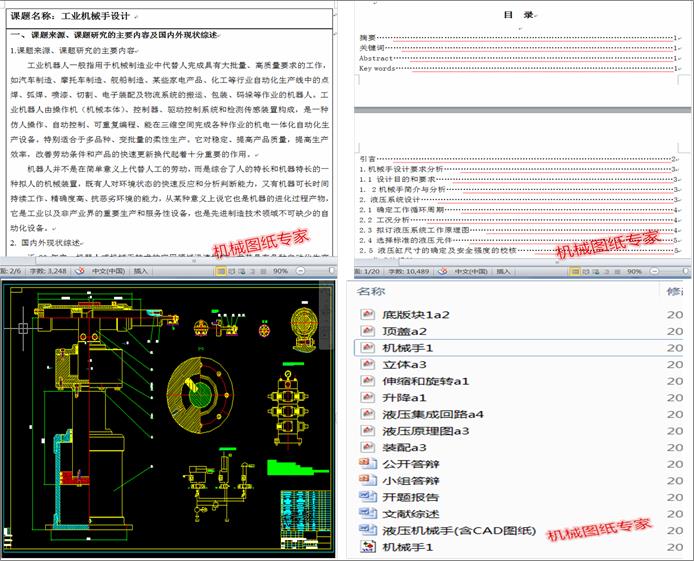Select the 液压机械手(含CAD图纸) file name
The height and width of the screenshot is (561, 694).
click(x=459, y=530)
